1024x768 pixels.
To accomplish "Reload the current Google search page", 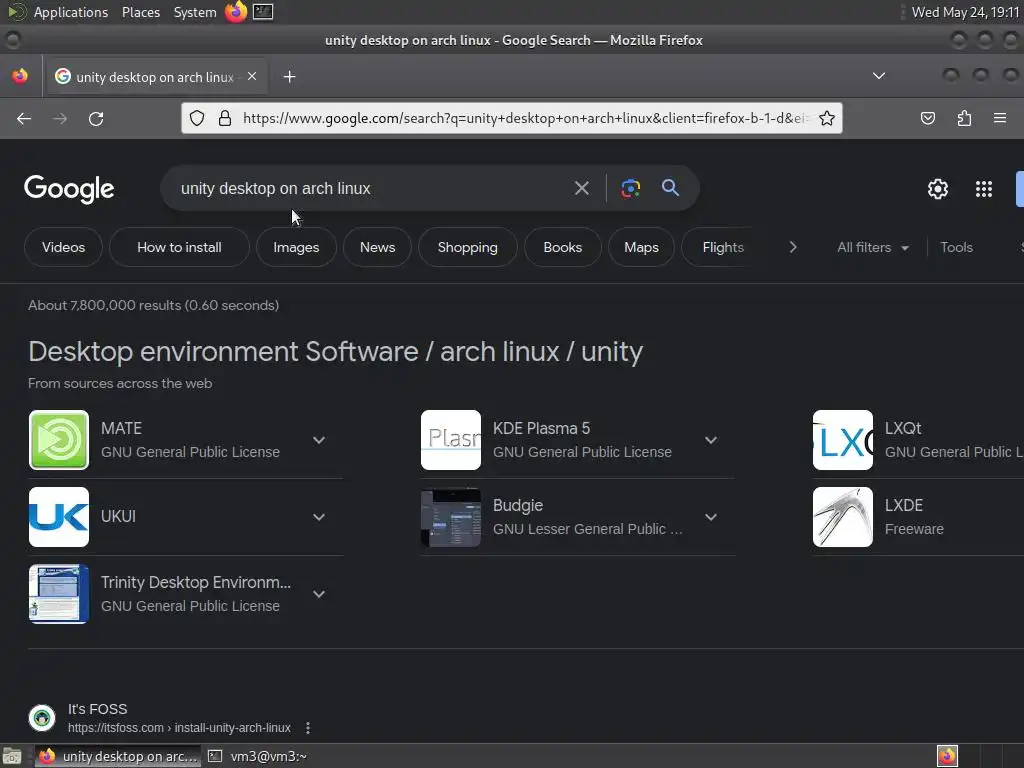I will pyautogui.click(x=96, y=119).
